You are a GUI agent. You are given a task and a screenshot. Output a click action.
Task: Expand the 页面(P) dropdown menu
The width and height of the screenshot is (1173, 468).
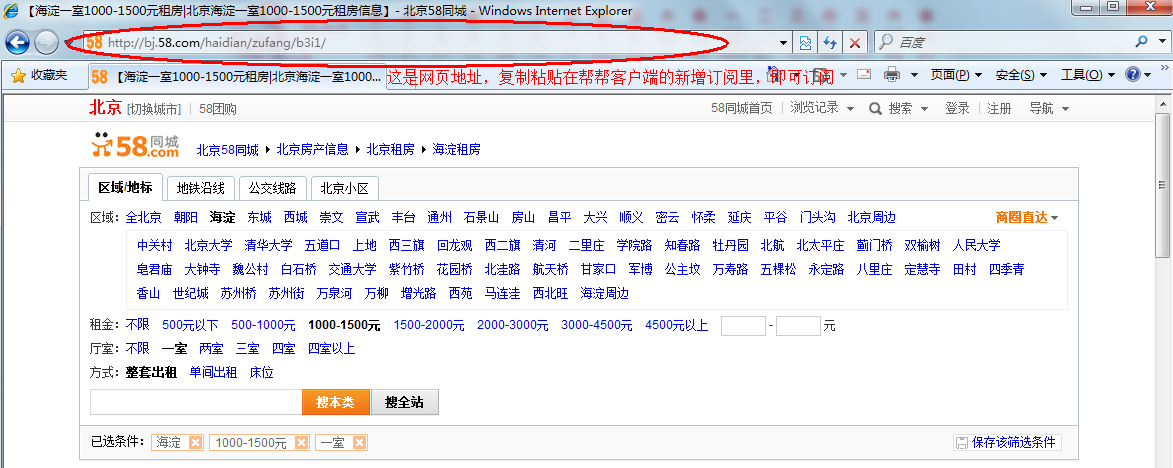(949, 75)
